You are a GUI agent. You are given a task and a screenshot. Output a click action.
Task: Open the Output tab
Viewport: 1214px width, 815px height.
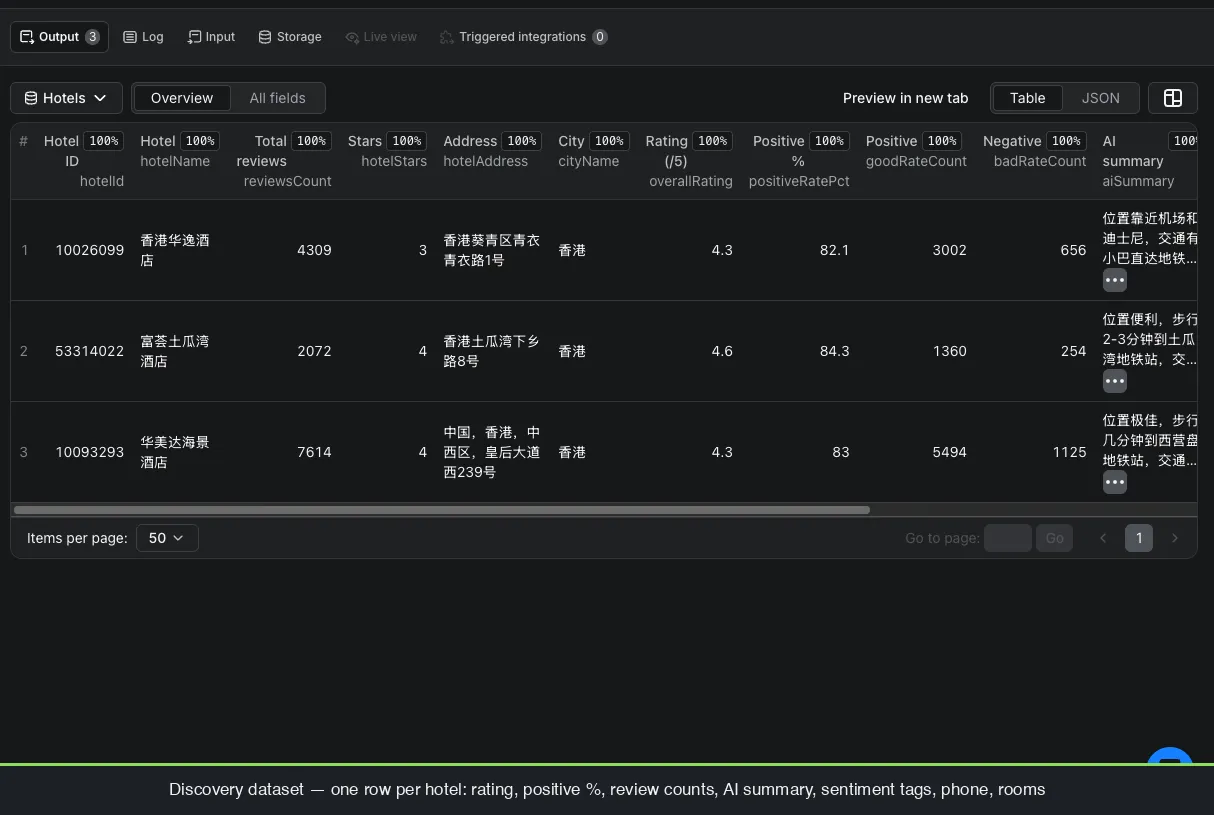[59, 37]
